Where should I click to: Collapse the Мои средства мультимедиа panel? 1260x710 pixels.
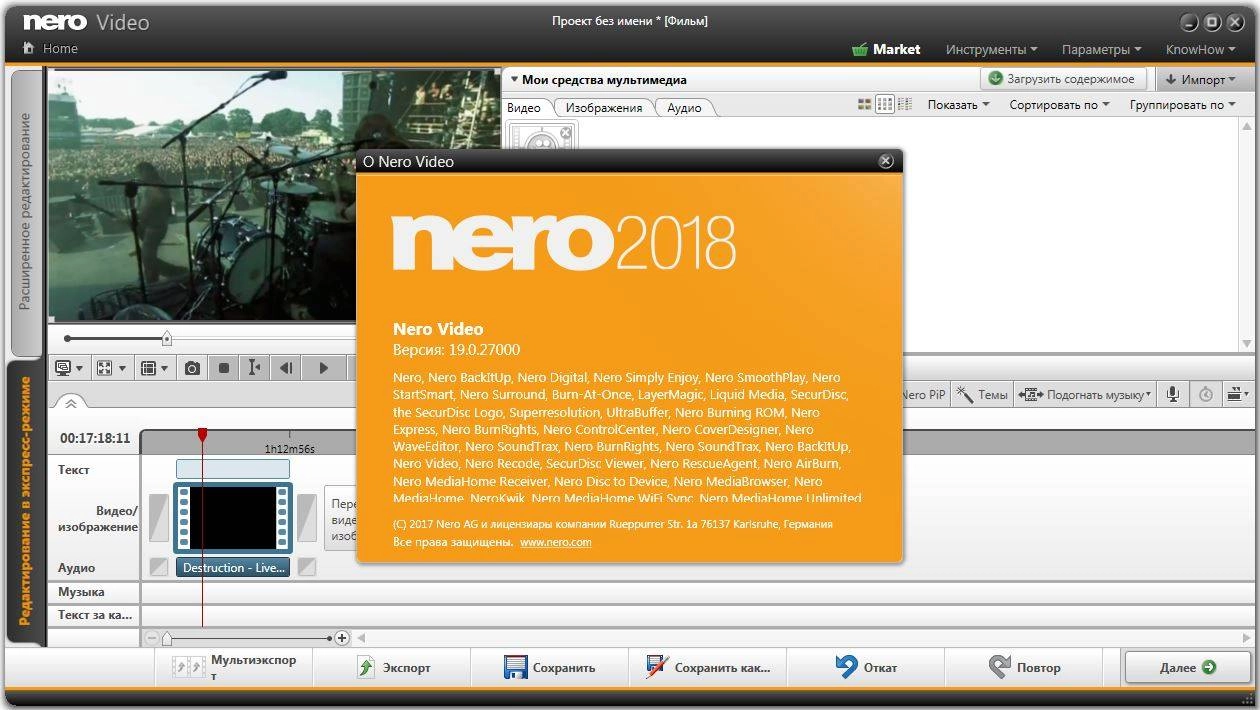[x=515, y=79]
